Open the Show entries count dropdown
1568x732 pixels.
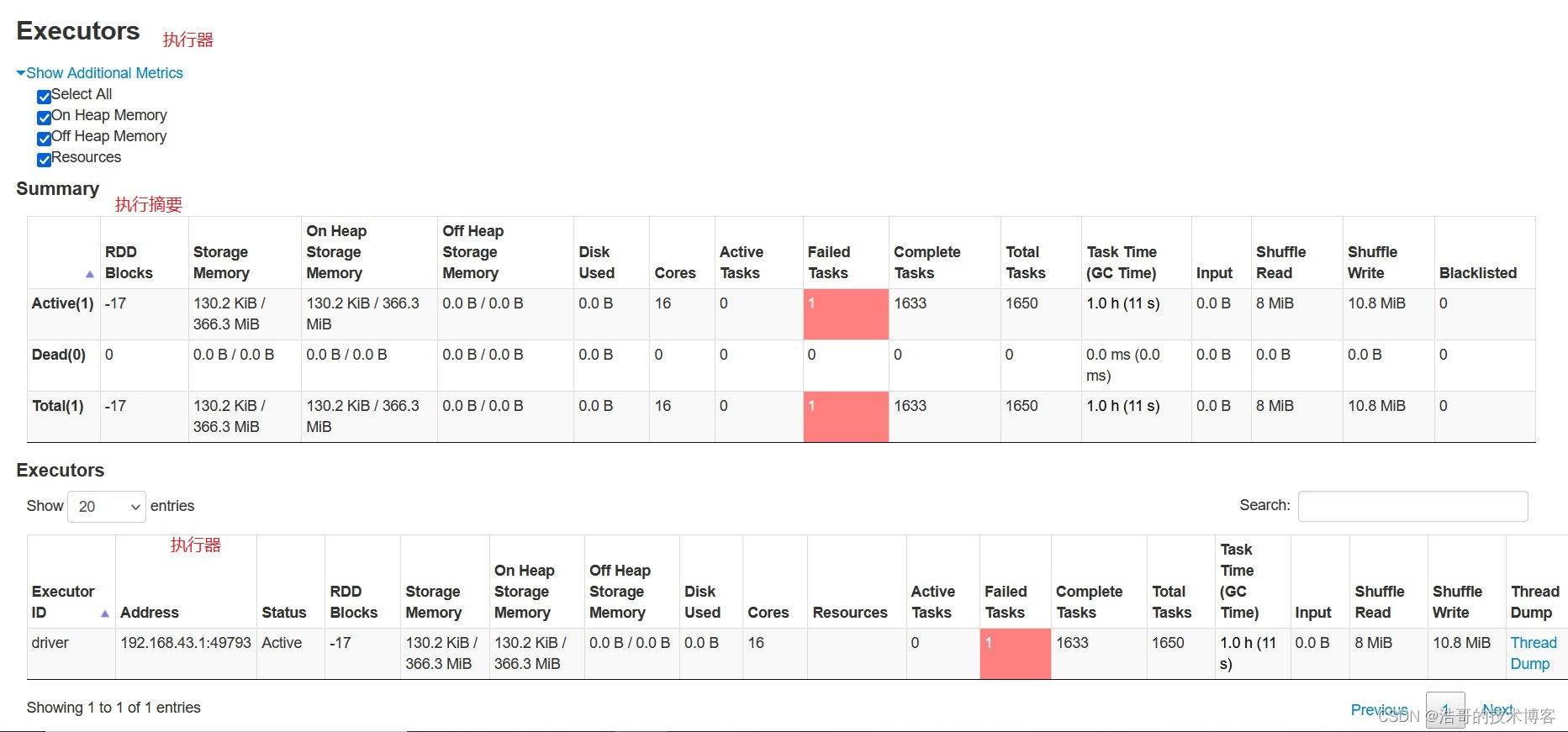pyautogui.click(x=107, y=506)
